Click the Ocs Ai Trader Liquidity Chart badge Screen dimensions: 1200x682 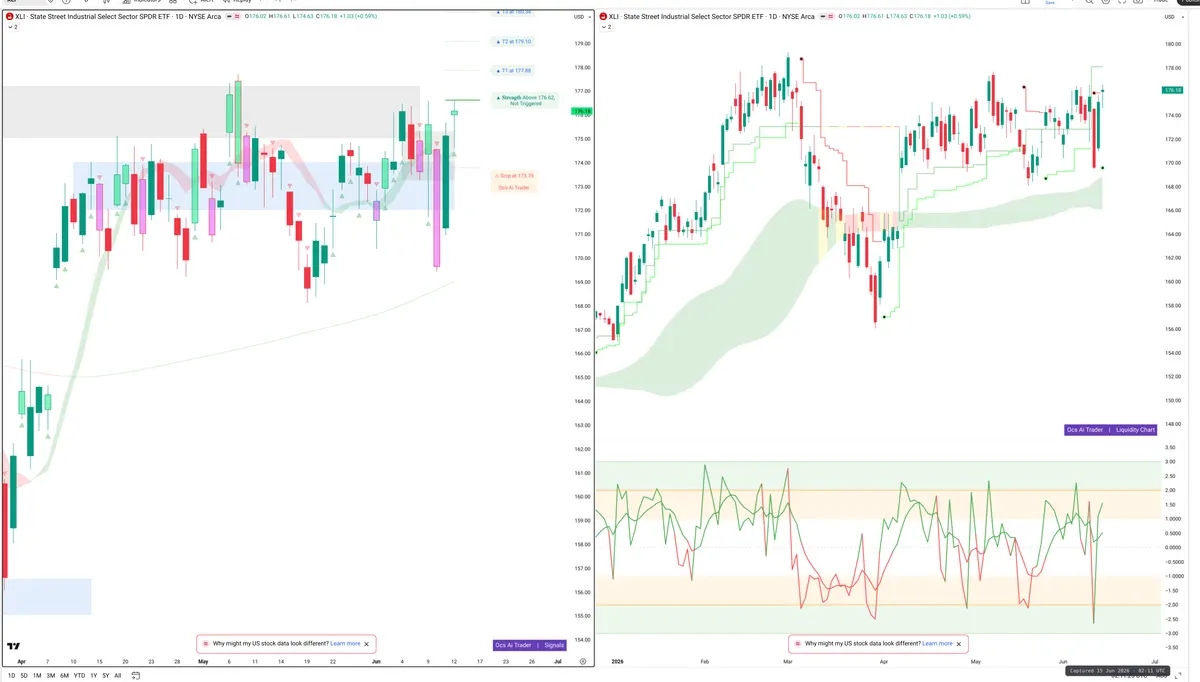[x=1111, y=430]
